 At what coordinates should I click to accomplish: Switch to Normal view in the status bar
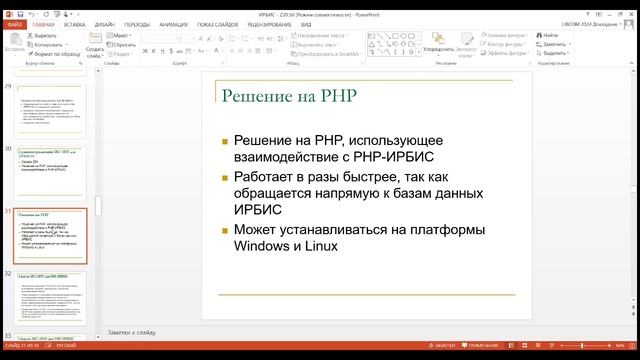pos(511,345)
